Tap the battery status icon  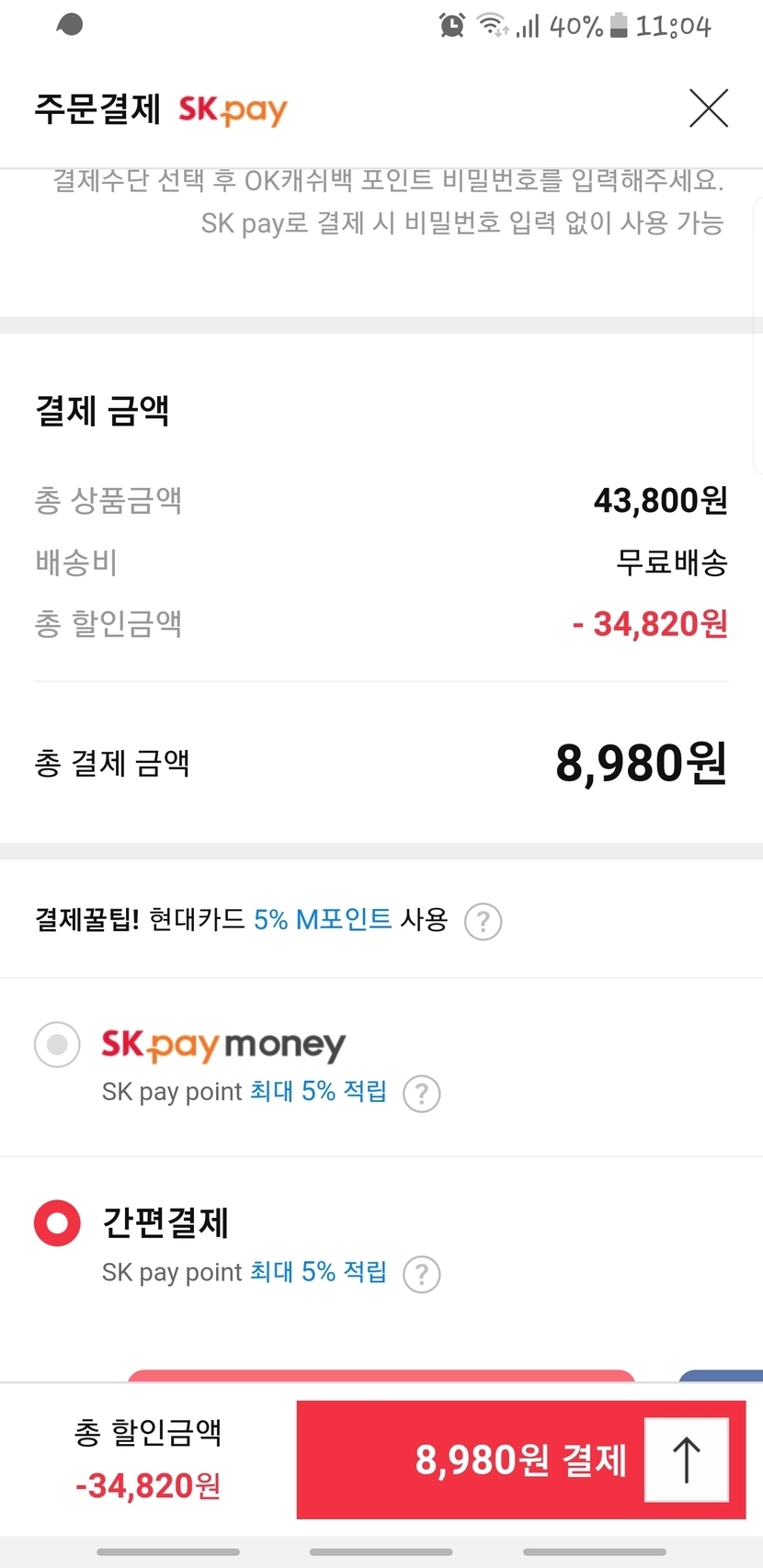tap(619, 25)
